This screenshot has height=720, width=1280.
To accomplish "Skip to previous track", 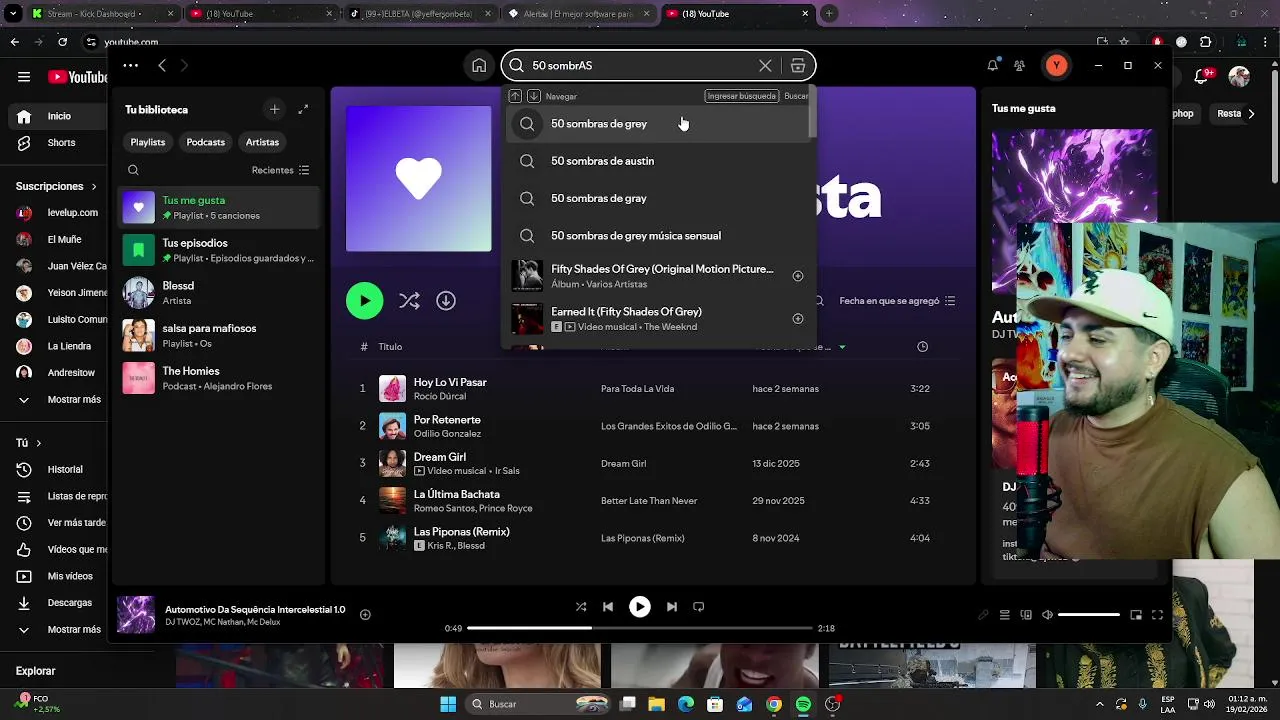I will pyautogui.click(x=608, y=607).
